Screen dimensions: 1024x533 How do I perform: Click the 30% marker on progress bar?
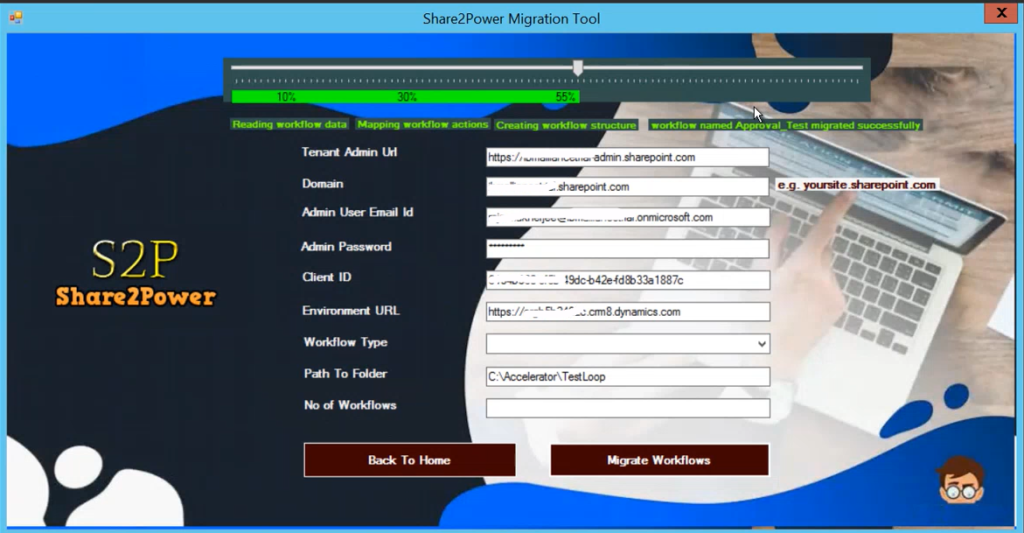(x=407, y=97)
